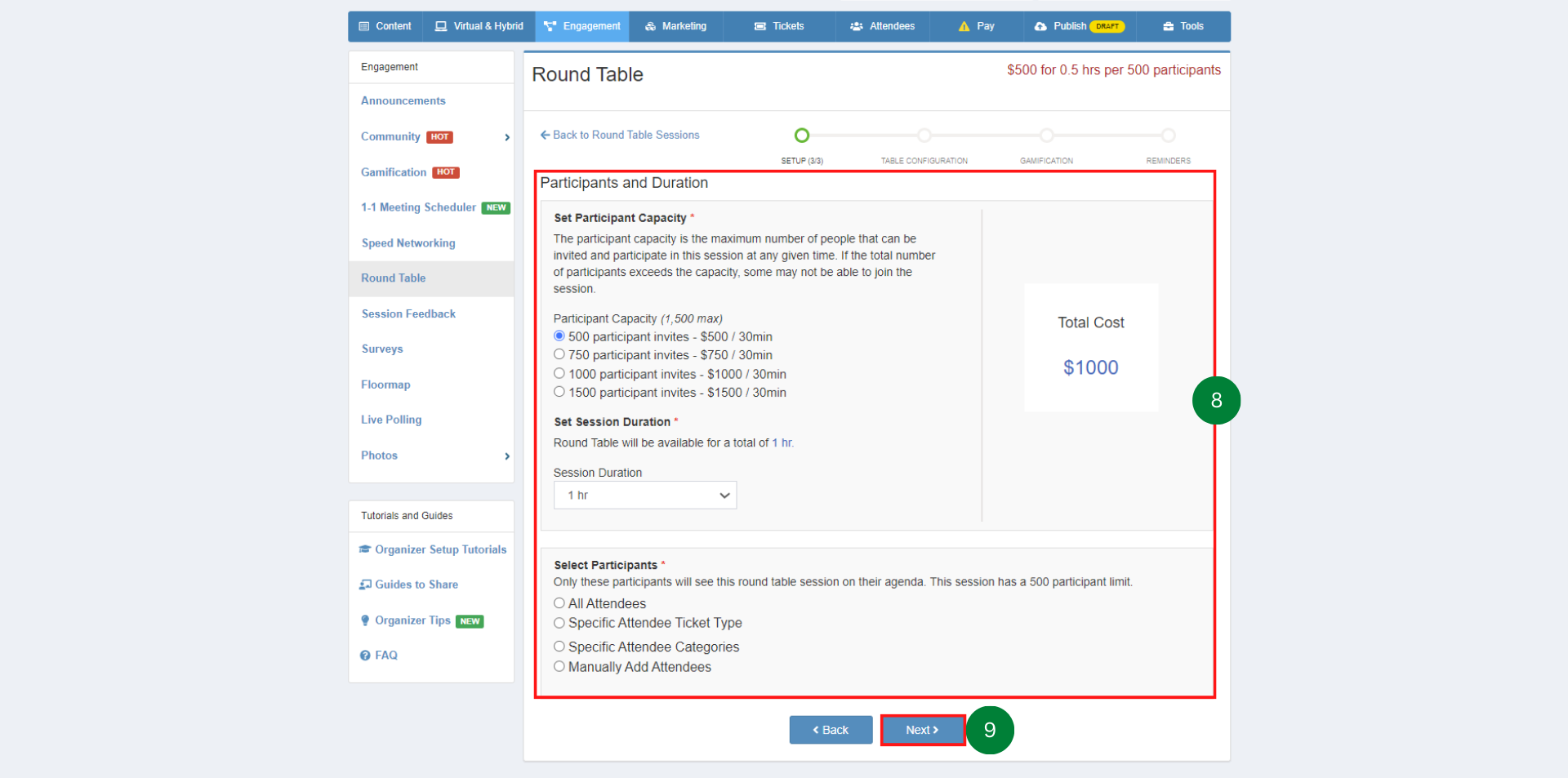Select the Tools icon in the top bar

click(x=1168, y=26)
